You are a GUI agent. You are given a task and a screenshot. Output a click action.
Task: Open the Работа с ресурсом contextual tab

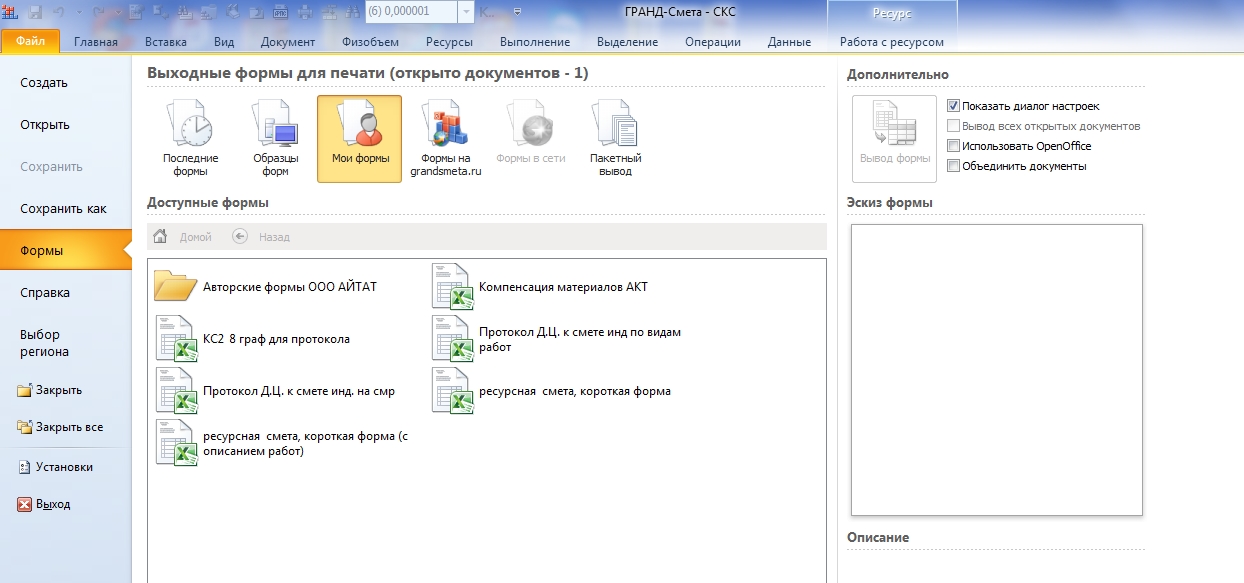[892, 42]
